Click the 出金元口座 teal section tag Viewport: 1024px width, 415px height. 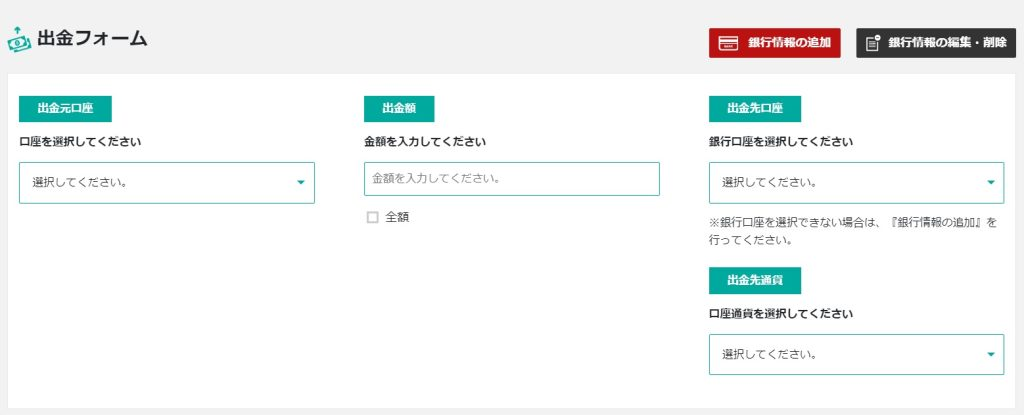(65, 108)
